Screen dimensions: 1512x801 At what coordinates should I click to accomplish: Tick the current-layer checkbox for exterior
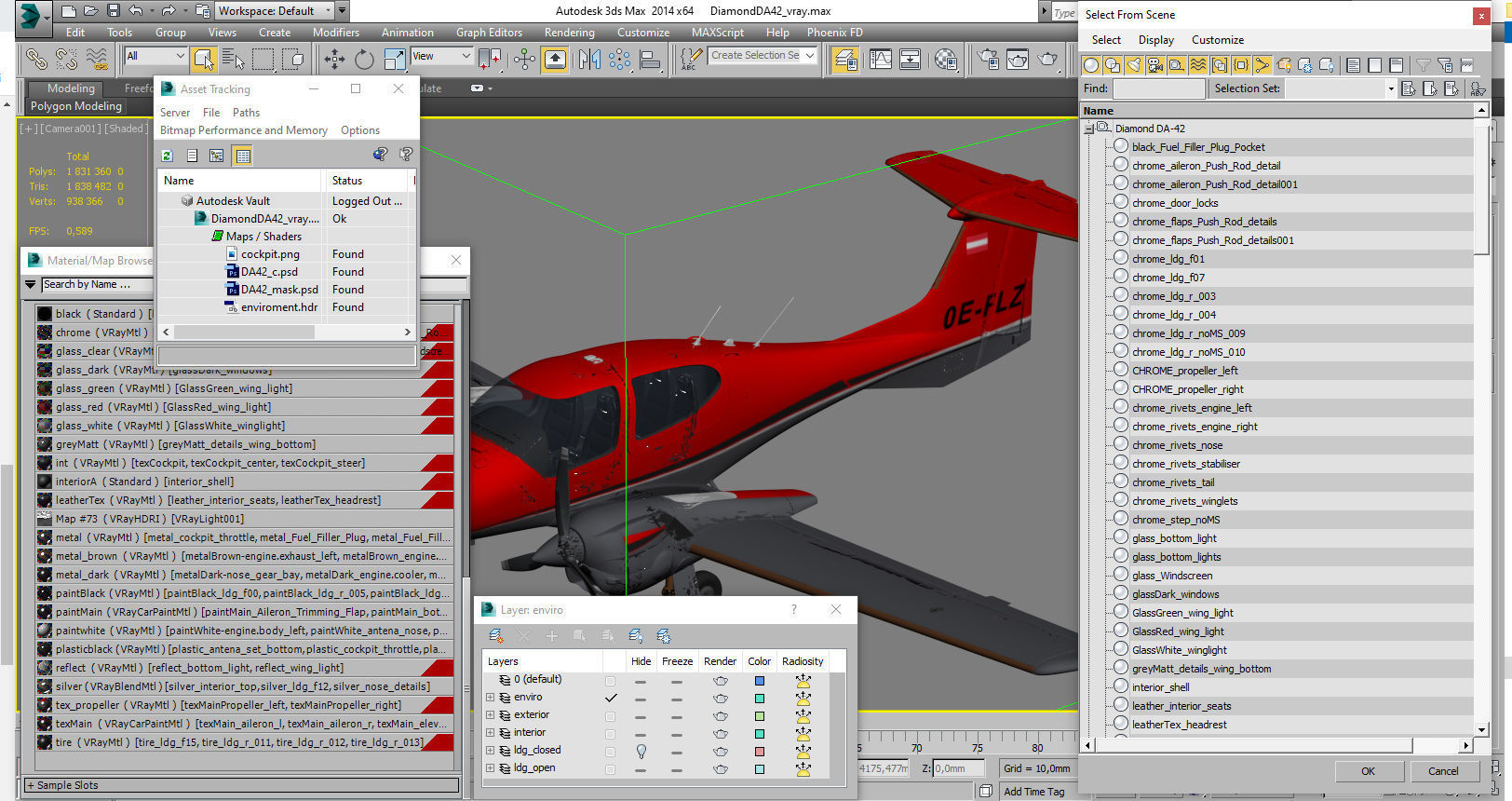[610, 715]
